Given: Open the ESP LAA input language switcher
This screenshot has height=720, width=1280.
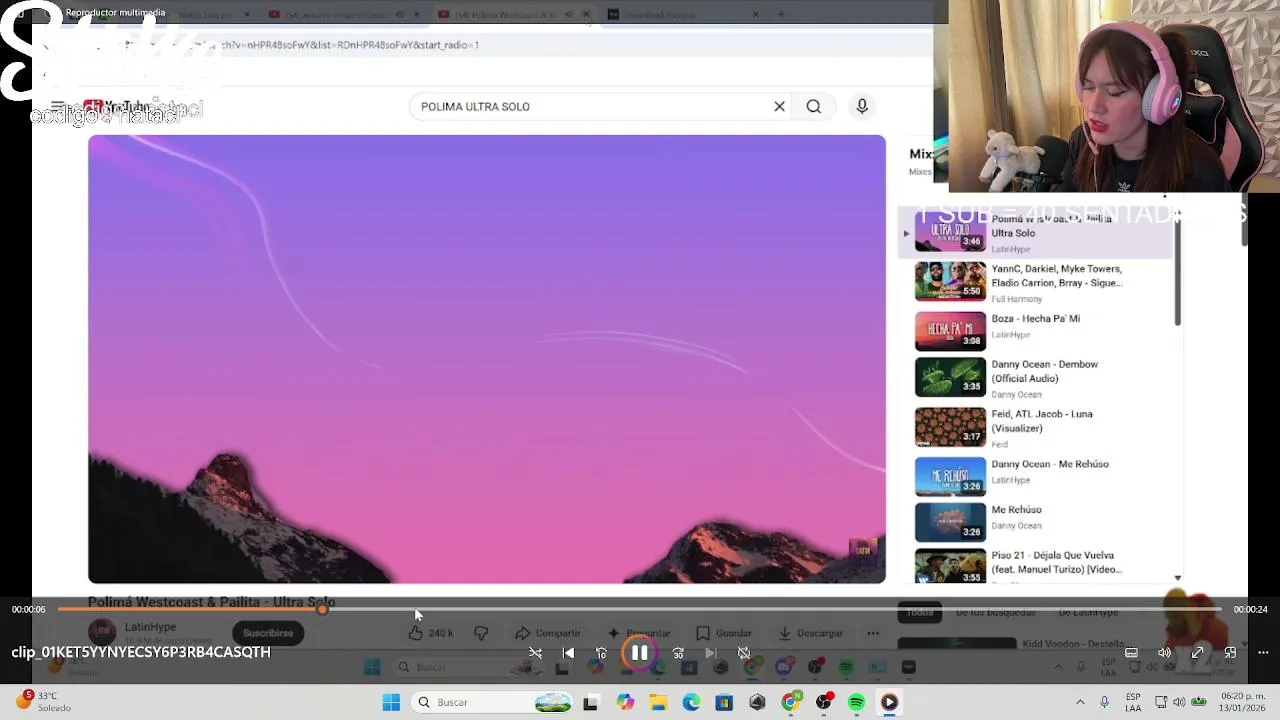Looking at the screenshot, I should click(1133, 702).
